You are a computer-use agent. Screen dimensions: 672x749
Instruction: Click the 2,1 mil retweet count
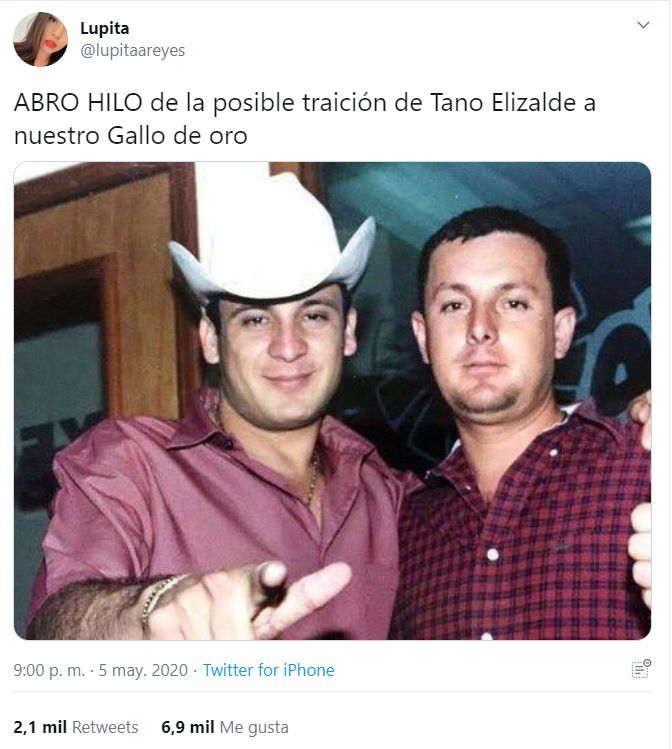coord(40,727)
